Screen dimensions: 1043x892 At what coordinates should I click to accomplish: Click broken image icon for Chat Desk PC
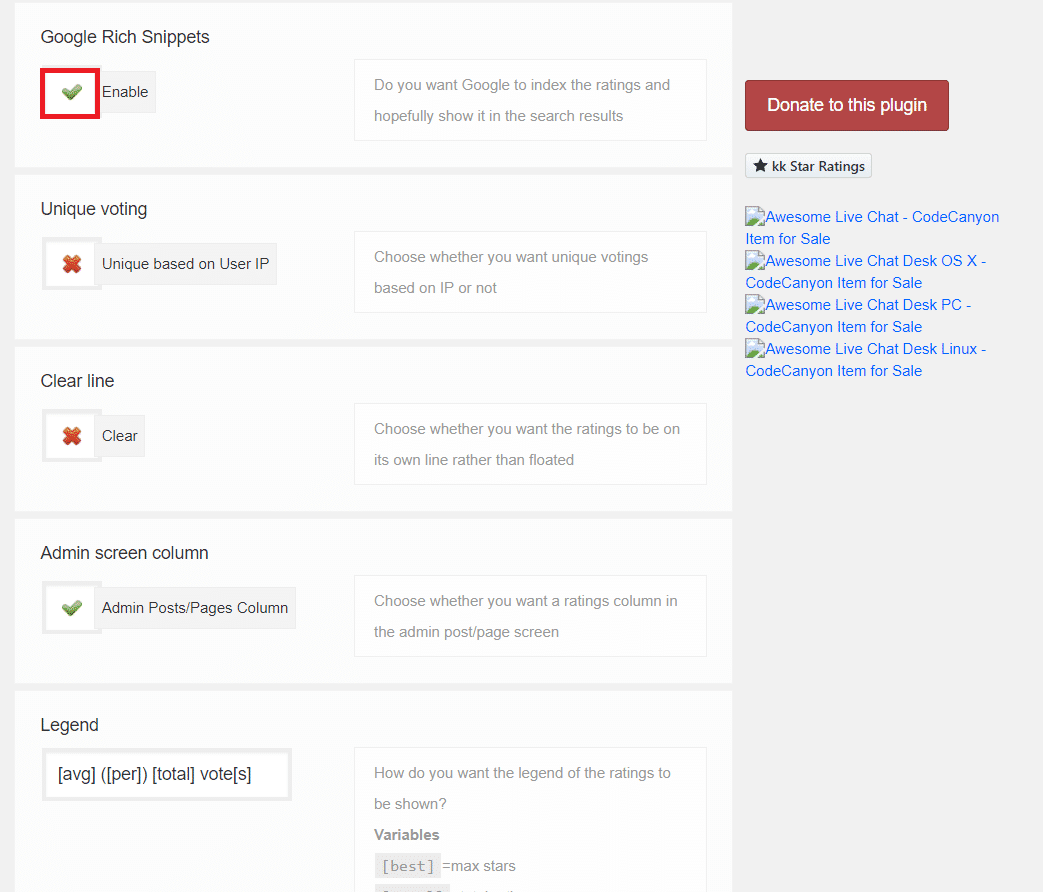coord(755,305)
